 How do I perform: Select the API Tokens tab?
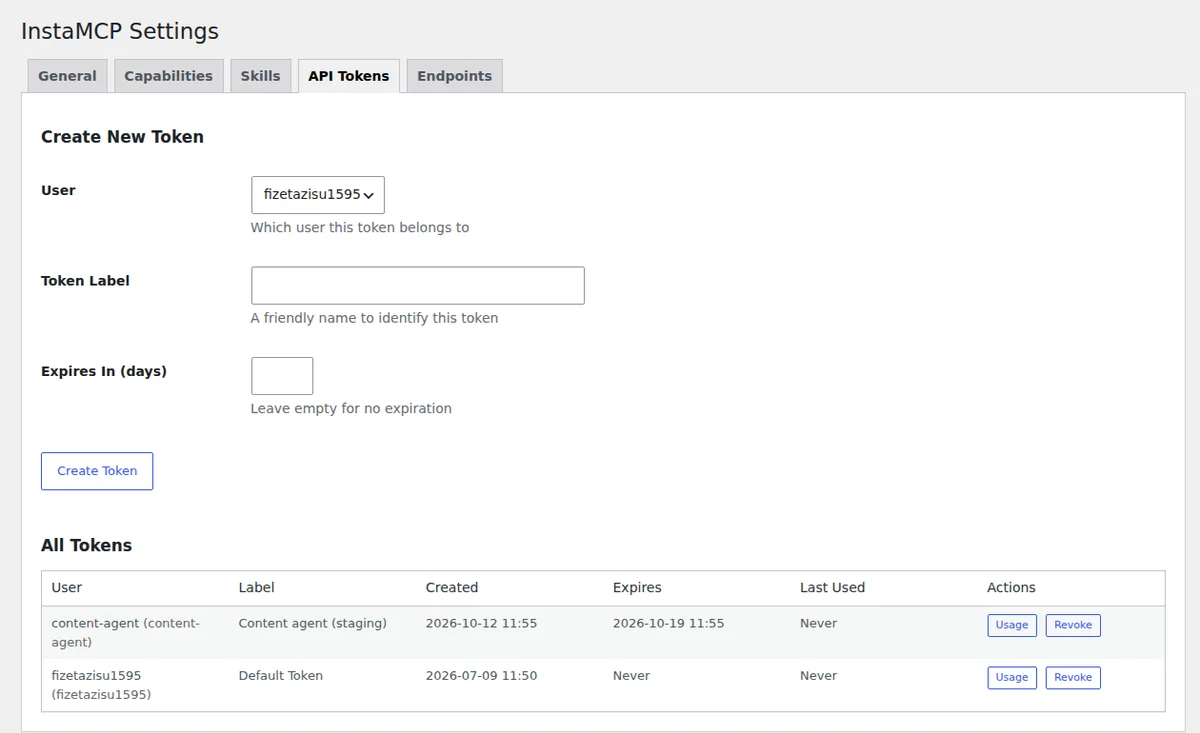(349, 76)
